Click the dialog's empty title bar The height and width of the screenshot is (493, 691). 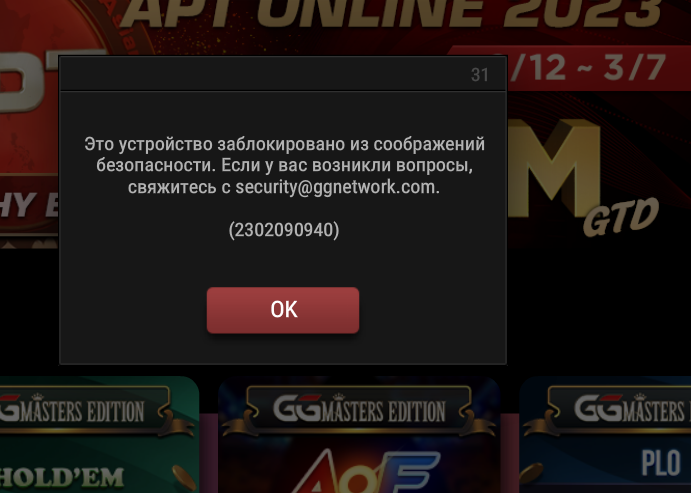pos(264,74)
